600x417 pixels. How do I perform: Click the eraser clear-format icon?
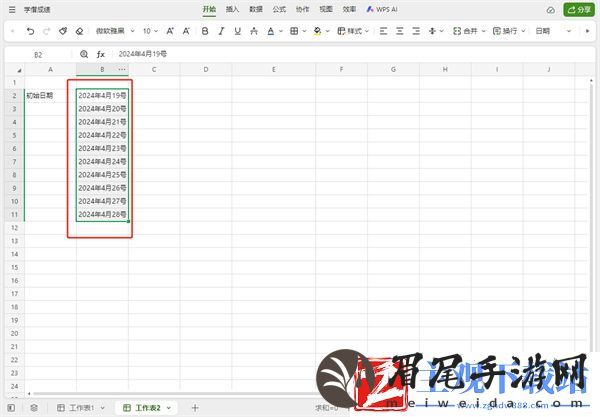(79, 31)
